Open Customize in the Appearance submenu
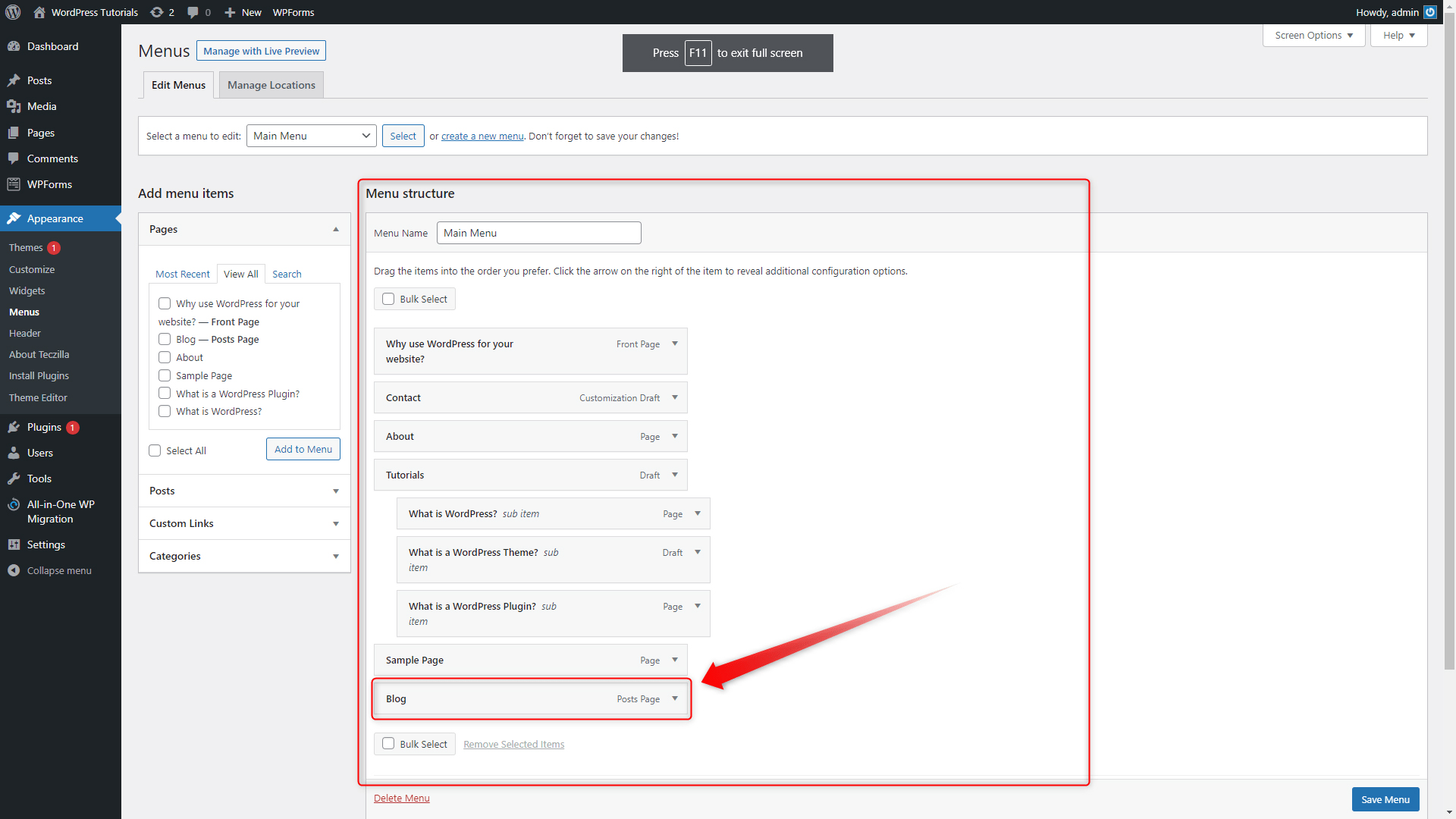Viewport: 1456px width, 819px height. [x=32, y=269]
